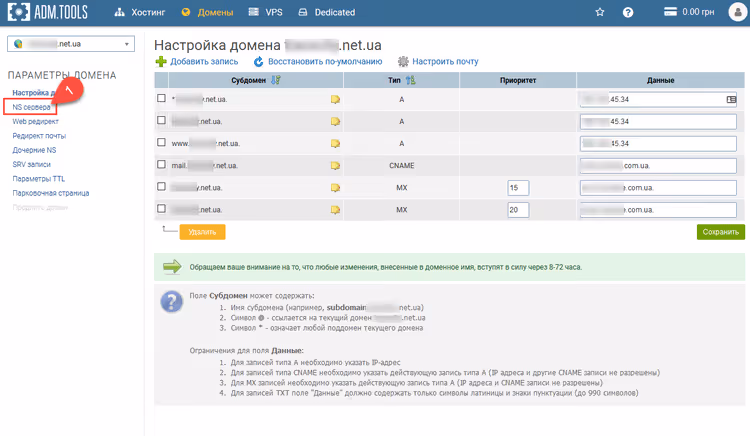Check the second A record checkbox
Viewport: 750px width, 436px height.
(162, 120)
